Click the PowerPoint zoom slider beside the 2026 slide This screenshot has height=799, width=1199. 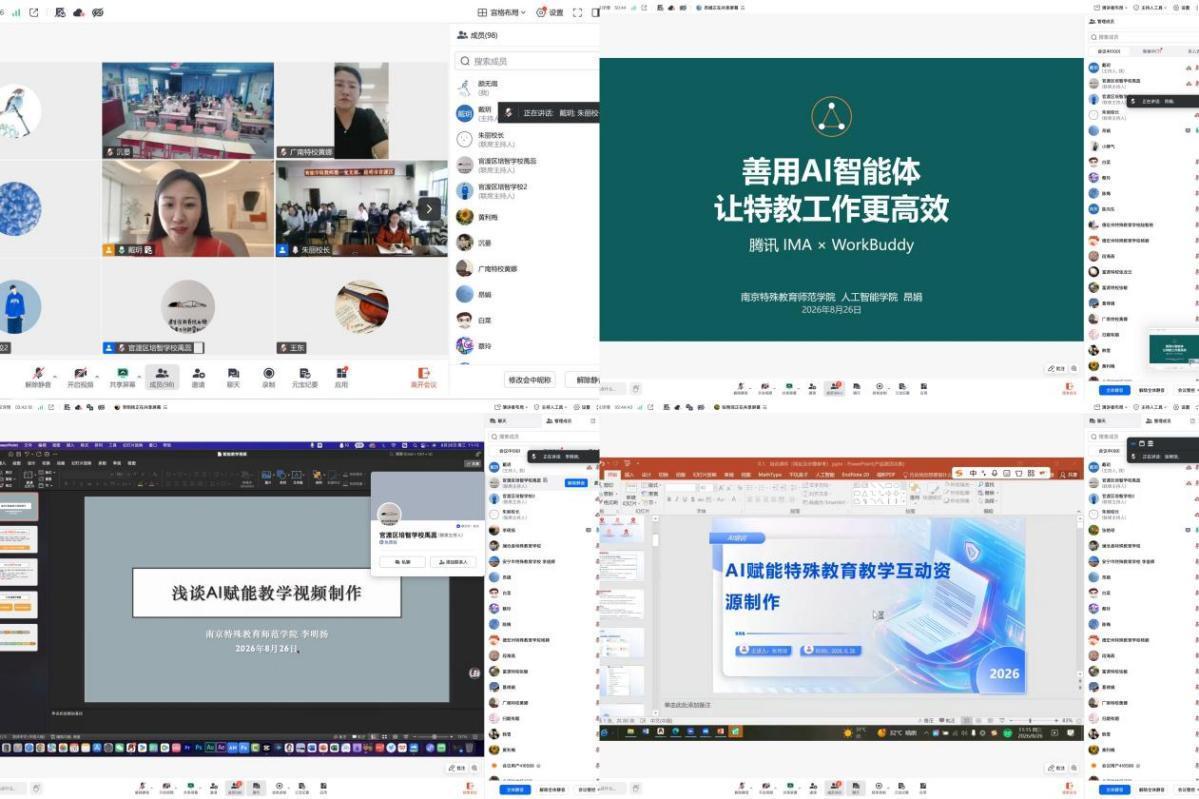click(1030, 720)
